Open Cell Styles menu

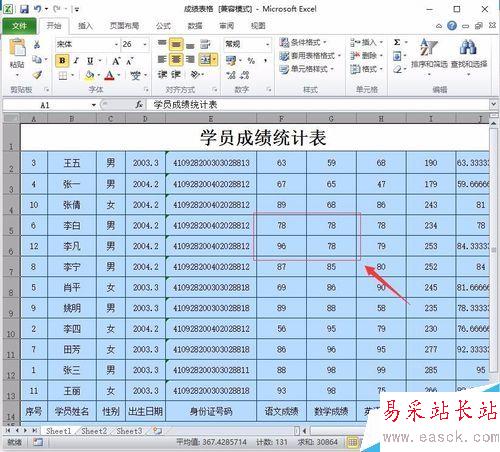click(307, 69)
